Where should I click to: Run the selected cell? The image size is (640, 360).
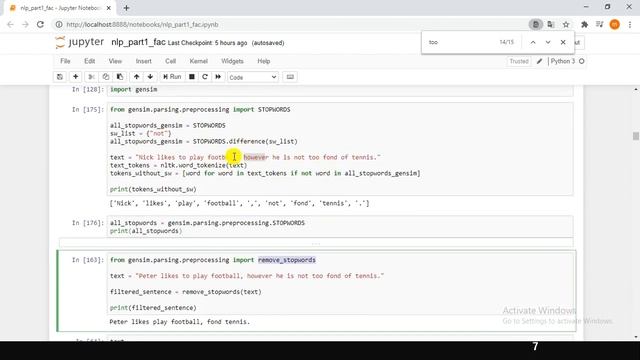pyautogui.click(x=172, y=77)
